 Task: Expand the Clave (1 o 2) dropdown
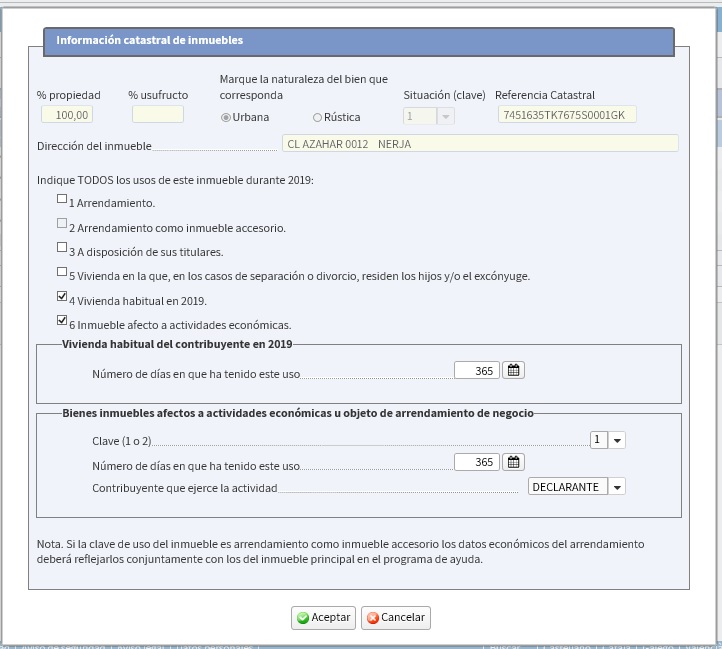click(617, 440)
